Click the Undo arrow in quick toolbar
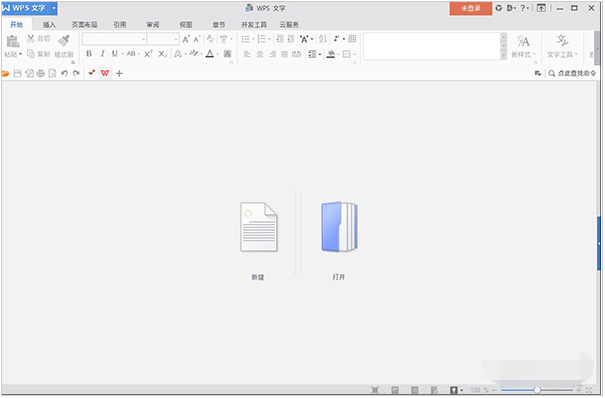605x398 pixels. (x=64, y=73)
